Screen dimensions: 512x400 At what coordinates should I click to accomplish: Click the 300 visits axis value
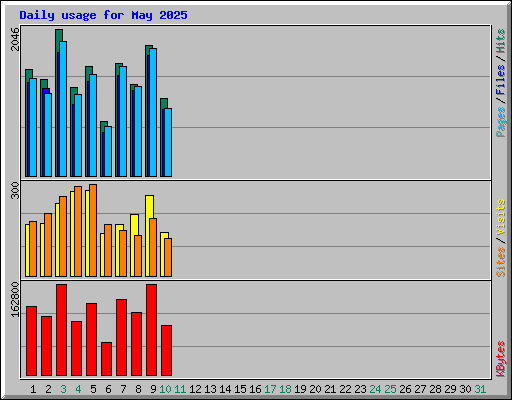pyautogui.click(x=15, y=190)
